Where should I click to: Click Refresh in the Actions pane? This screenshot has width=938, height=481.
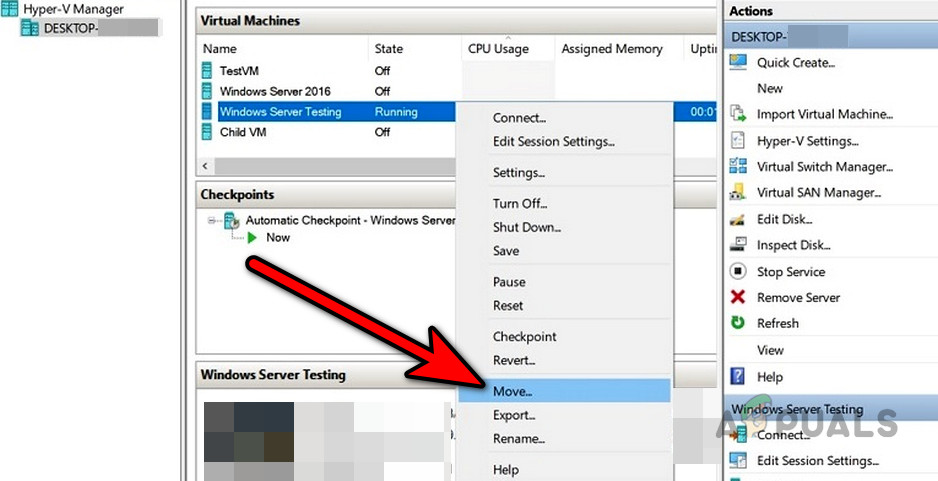(778, 324)
